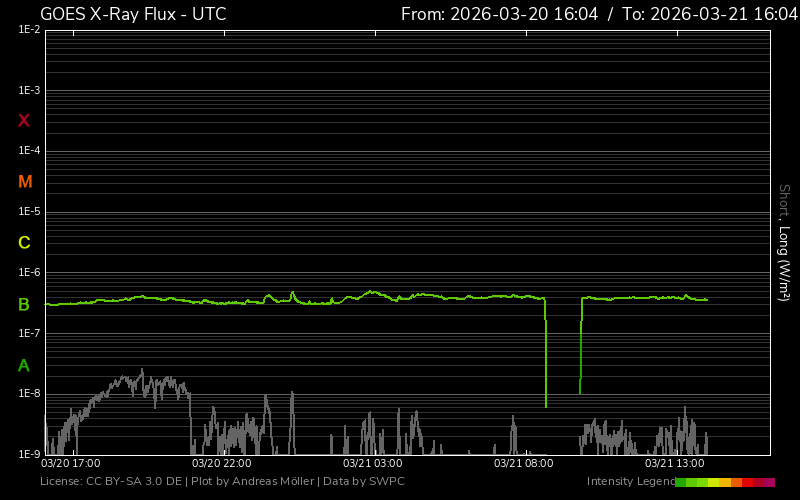Click the GOES X-Ray Flux - UTC title

[x=133, y=14]
